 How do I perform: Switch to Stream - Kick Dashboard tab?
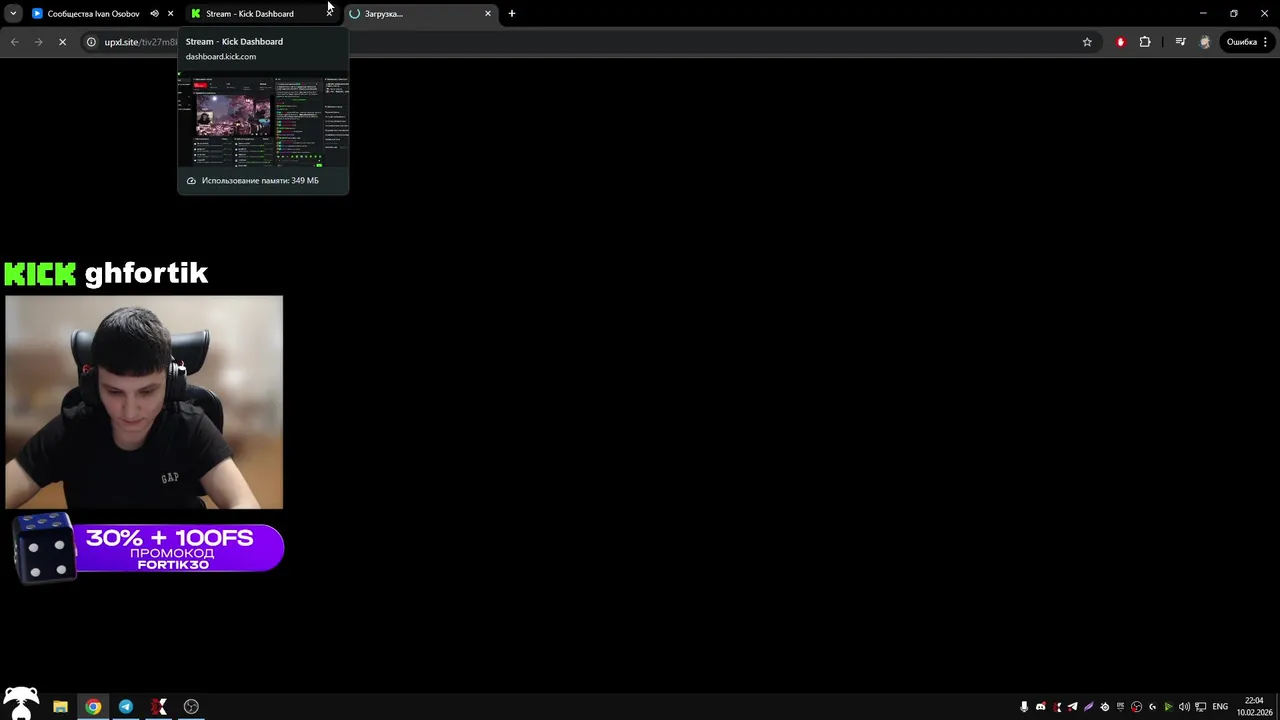260,13
